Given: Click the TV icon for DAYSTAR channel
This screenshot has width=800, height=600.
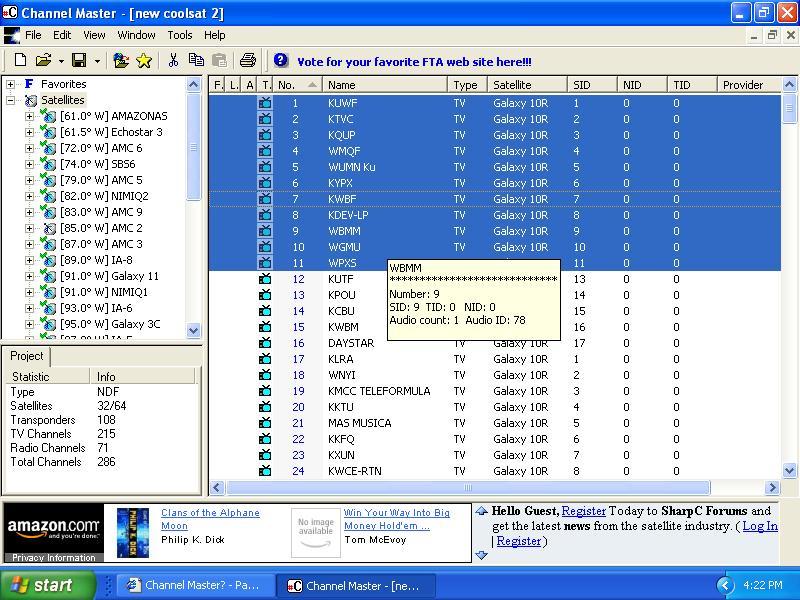Looking at the screenshot, I should point(265,343).
